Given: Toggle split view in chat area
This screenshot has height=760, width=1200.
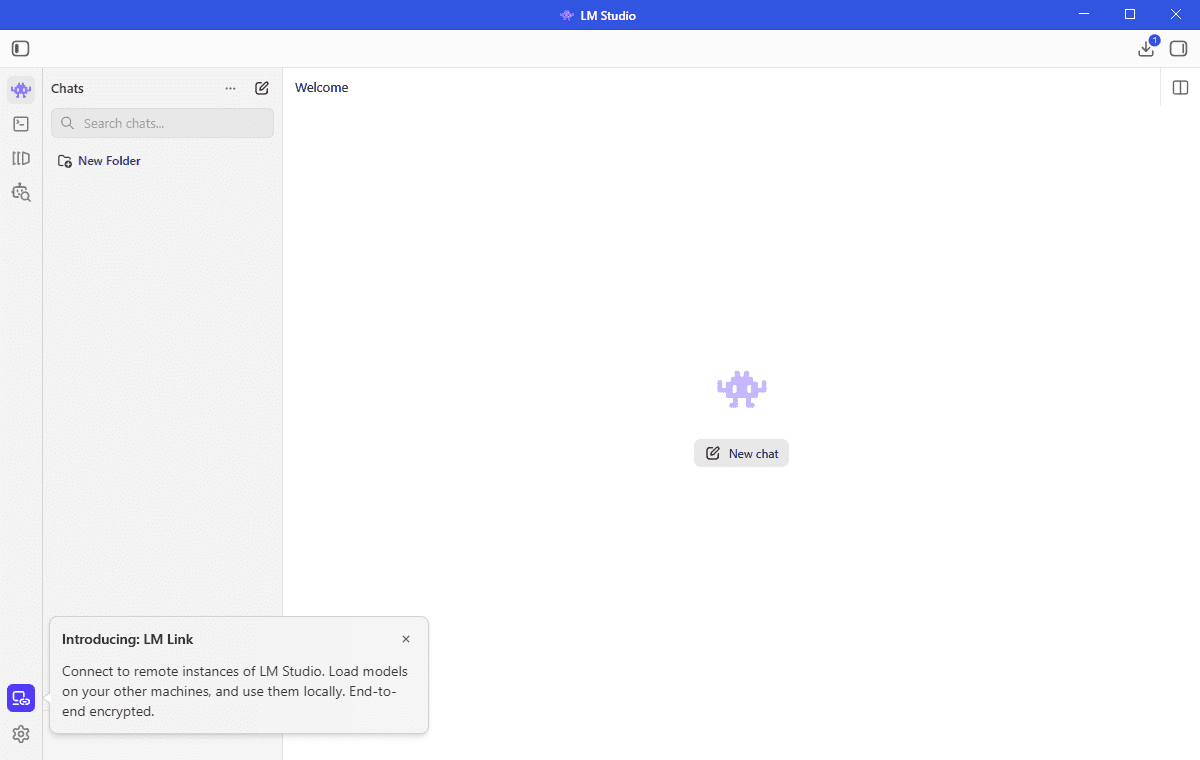Looking at the screenshot, I should click(1180, 88).
